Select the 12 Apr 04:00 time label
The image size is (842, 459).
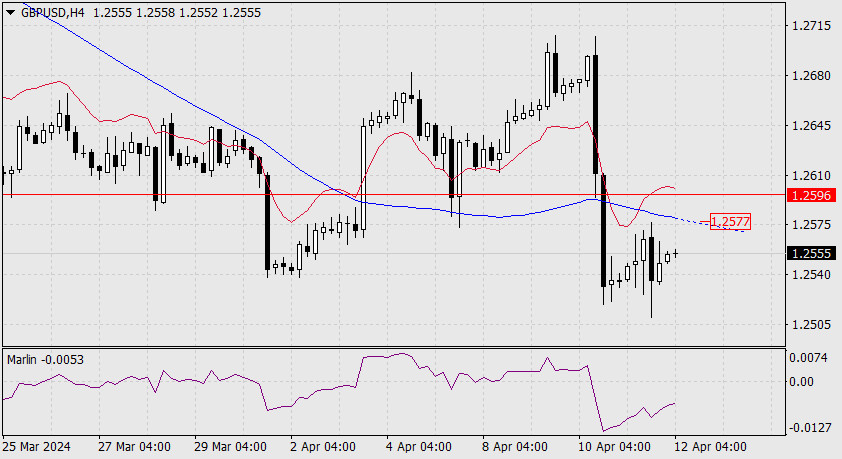pos(710,447)
